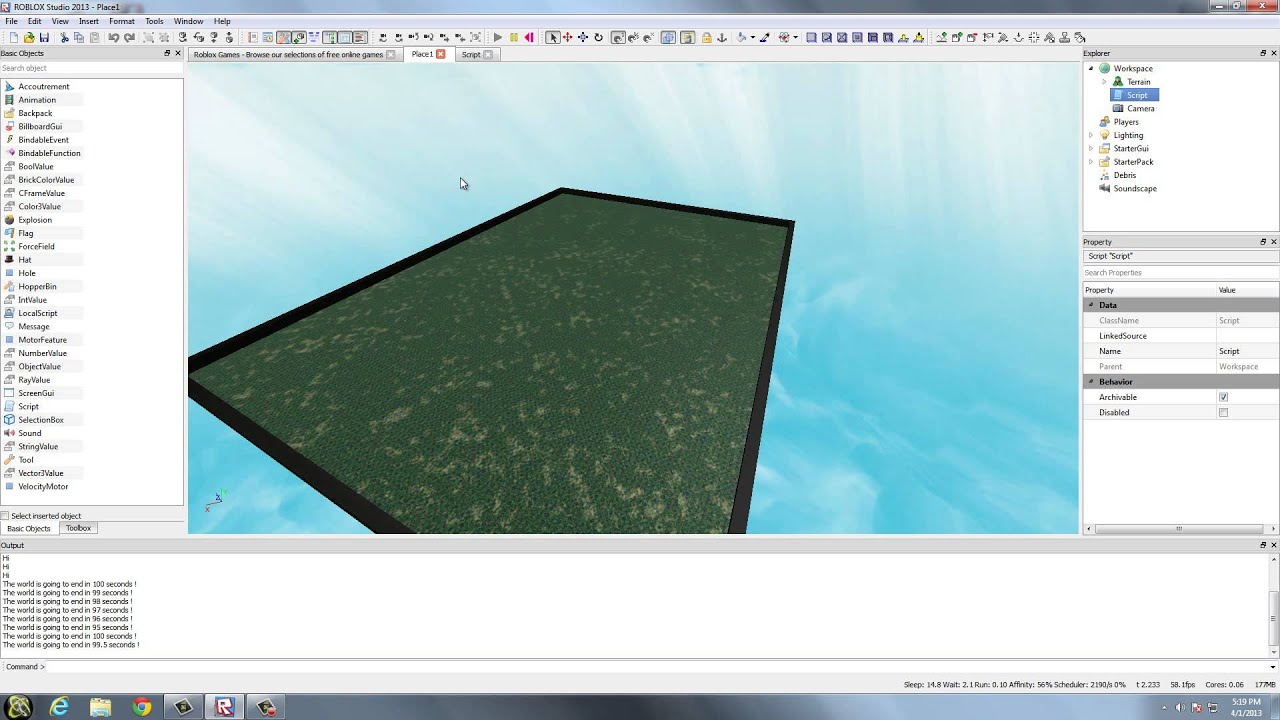Open the Insert menu

(89, 21)
